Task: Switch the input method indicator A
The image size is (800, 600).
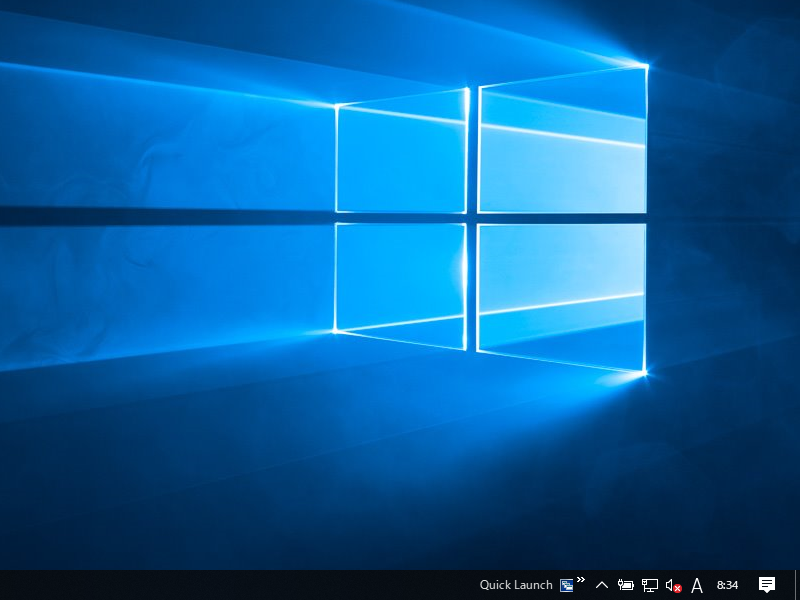Action: coord(696,585)
